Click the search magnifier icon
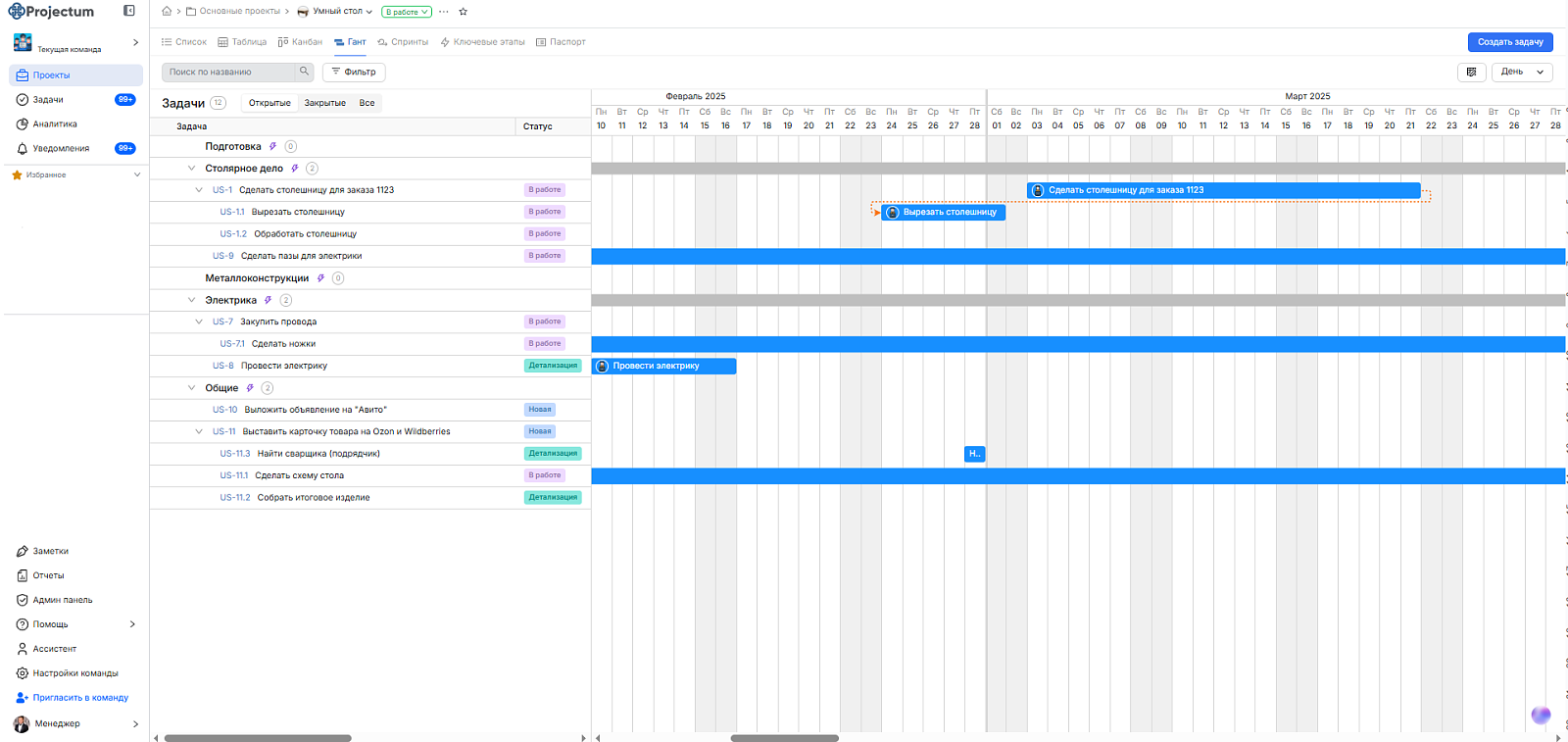 pyautogui.click(x=304, y=72)
